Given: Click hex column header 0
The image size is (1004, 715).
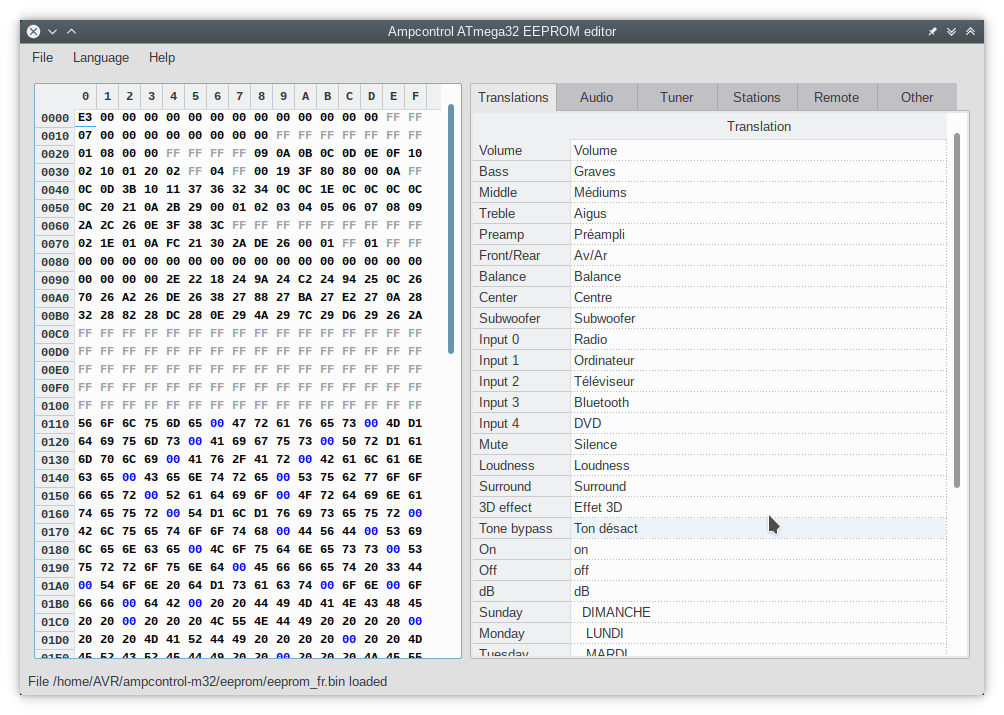Looking at the screenshot, I should tap(85, 96).
